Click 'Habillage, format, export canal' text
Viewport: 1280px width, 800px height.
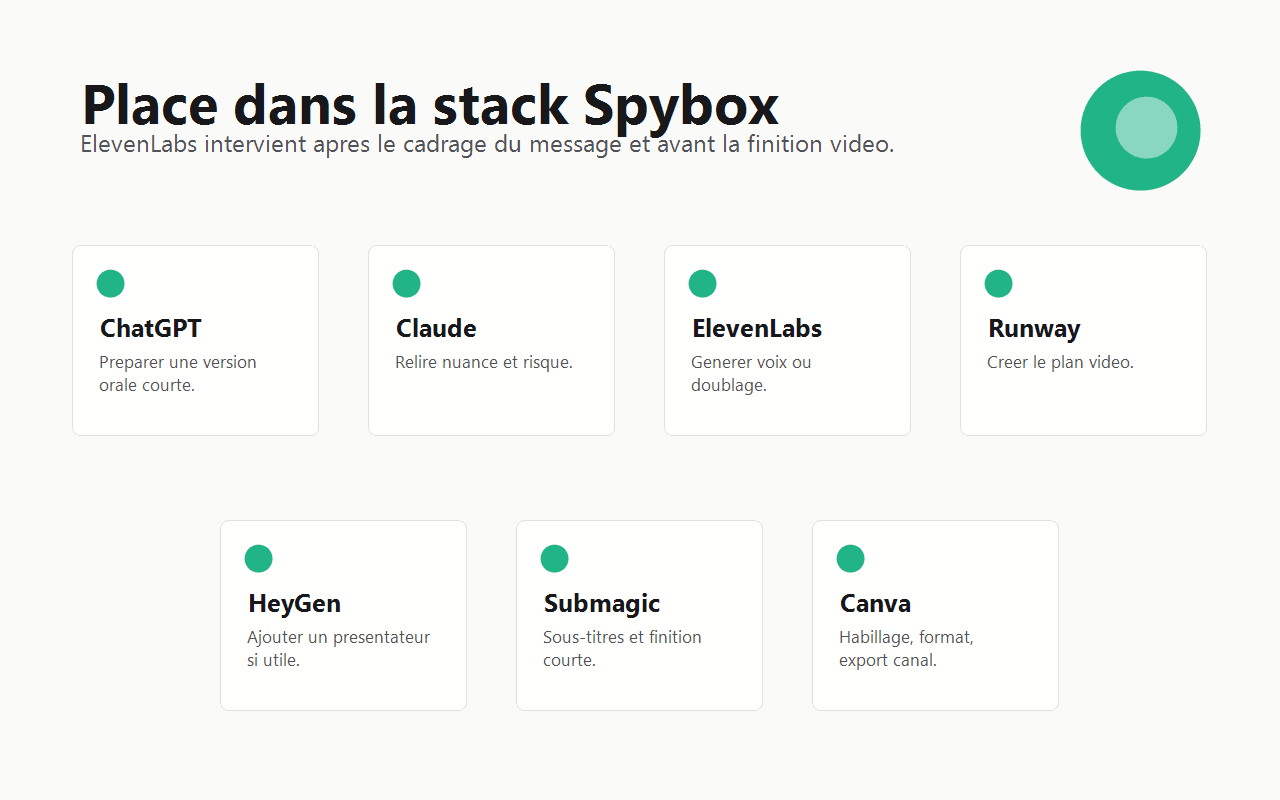click(x=906, y=648)
